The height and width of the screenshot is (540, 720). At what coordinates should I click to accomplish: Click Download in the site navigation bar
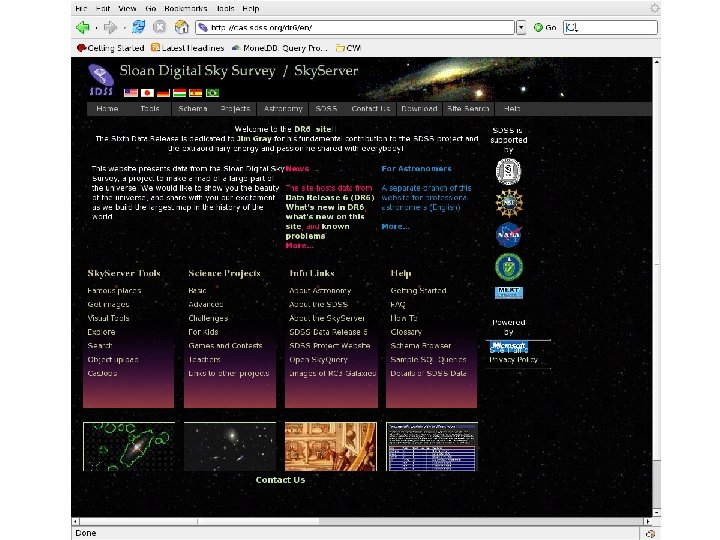[419, 109]
